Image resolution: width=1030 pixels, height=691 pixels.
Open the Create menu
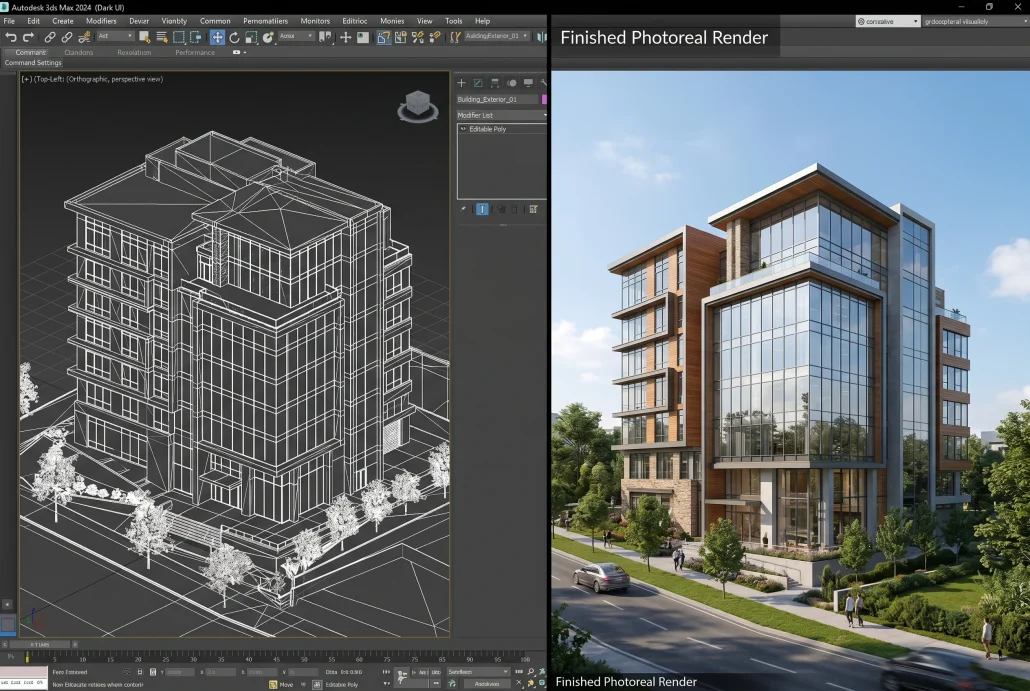[63, 21]
